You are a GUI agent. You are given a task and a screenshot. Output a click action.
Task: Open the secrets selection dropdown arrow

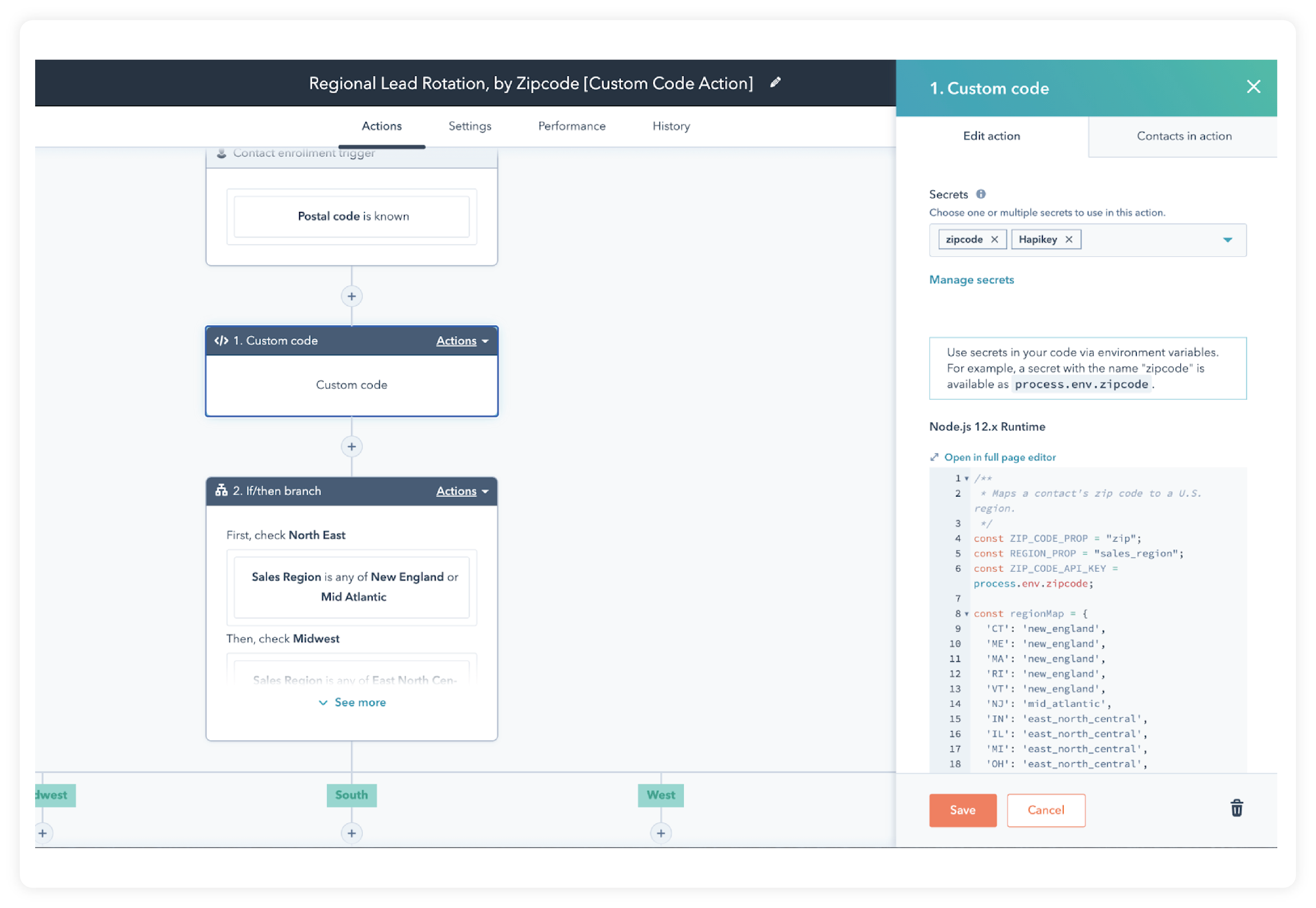(1227, 240)
